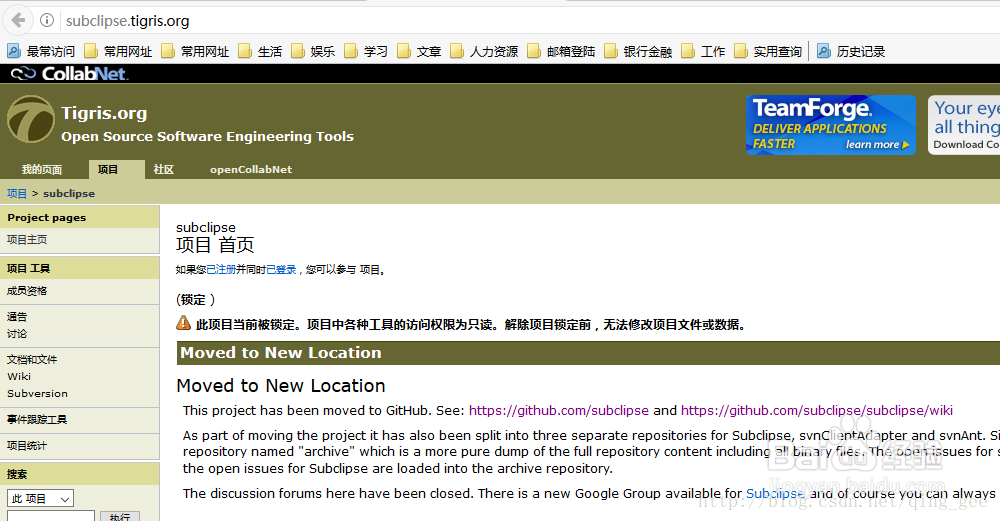Click the browser back arrow button
1000x521 pixels.
point(18,20)
